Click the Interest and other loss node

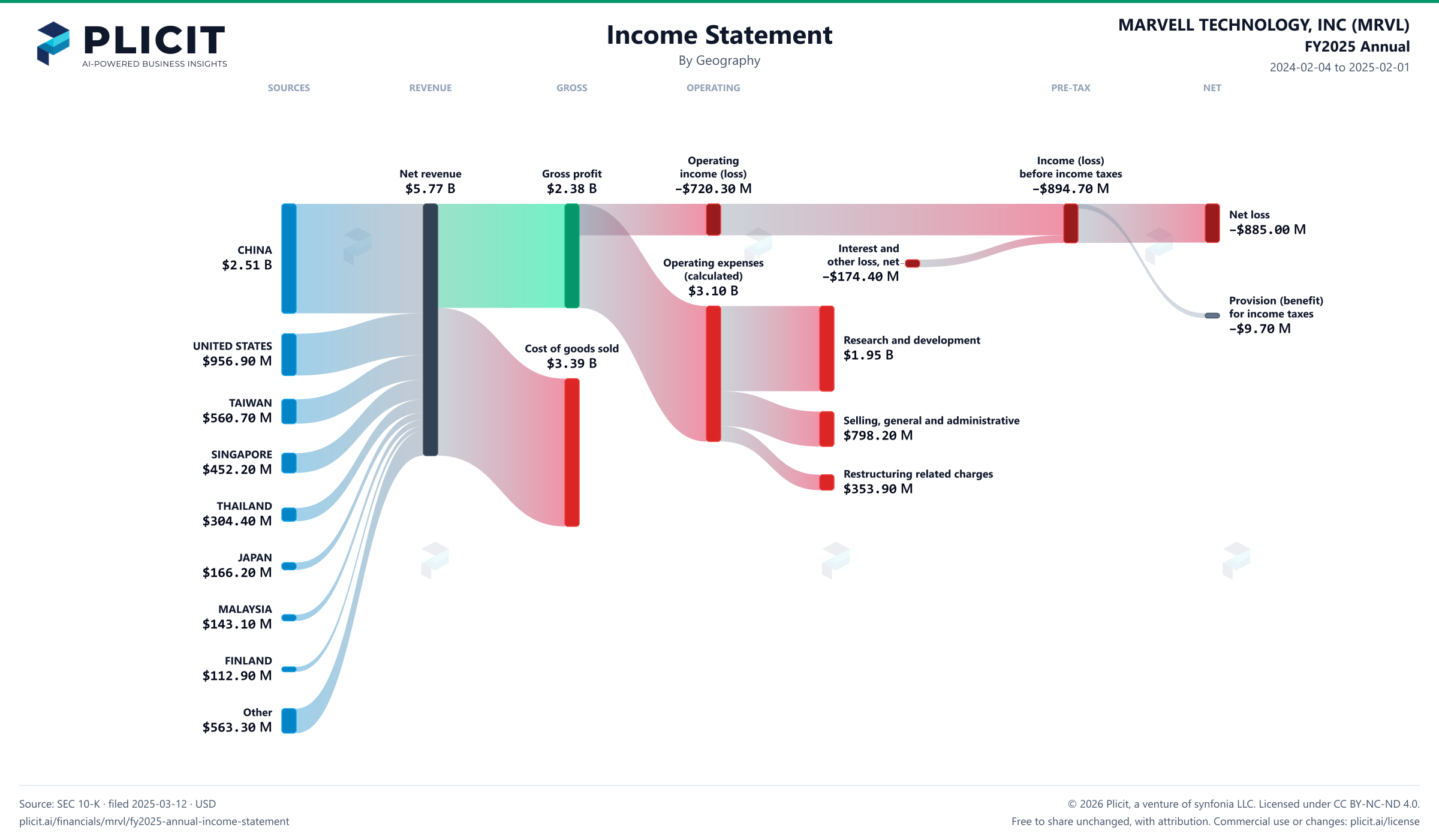913,263
